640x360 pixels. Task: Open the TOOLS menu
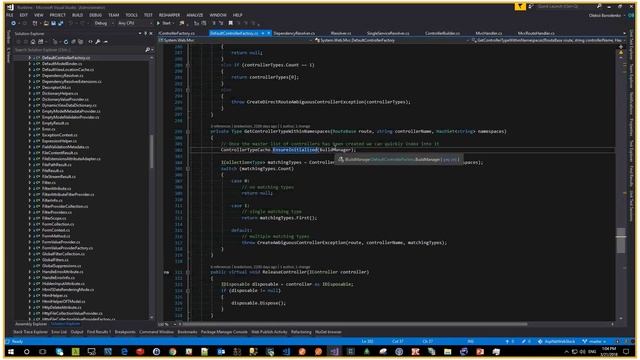click(x=131, y=15)
